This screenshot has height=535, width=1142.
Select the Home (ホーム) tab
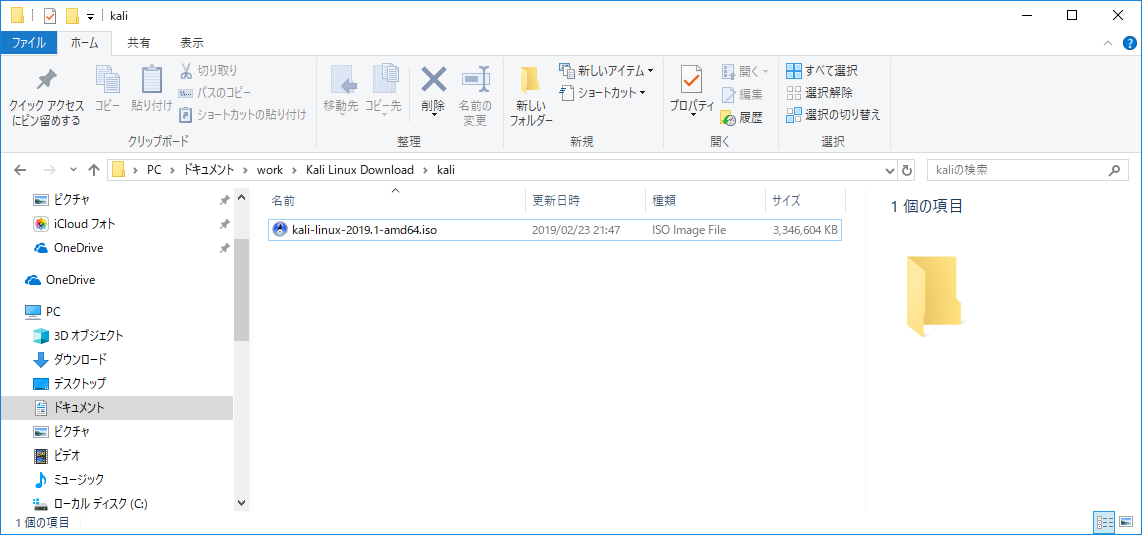(86, 43)
